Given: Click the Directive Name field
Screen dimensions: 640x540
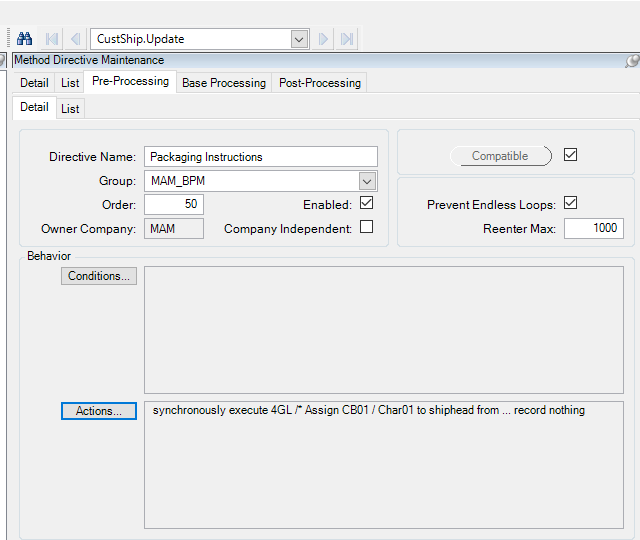Looking at the screenshot, I should coord(261,157).
